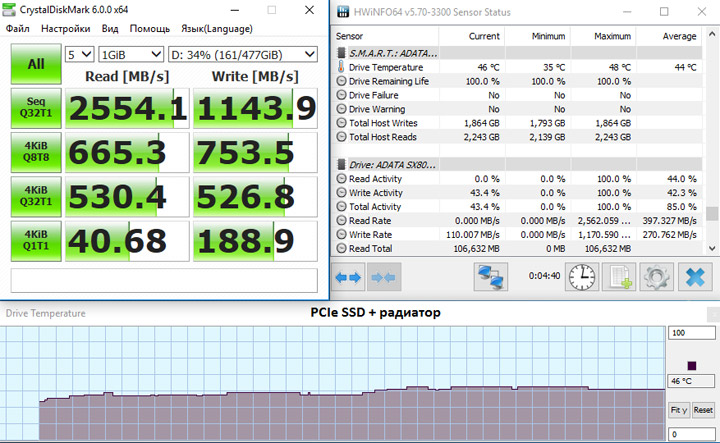
Task: Click the Total Activity sensor icon
Action: click(x=341, y=206)
